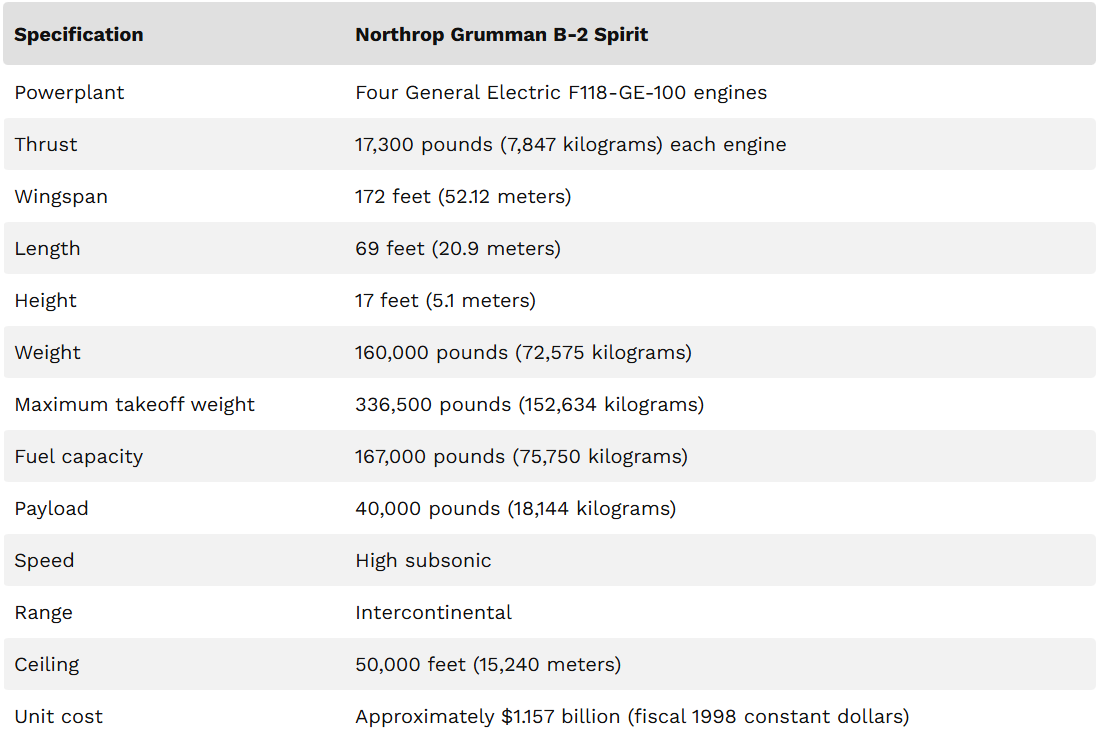Click the 172 feet wingspan value
This screenshot has width=1101, height=755.
coord(463,197)
